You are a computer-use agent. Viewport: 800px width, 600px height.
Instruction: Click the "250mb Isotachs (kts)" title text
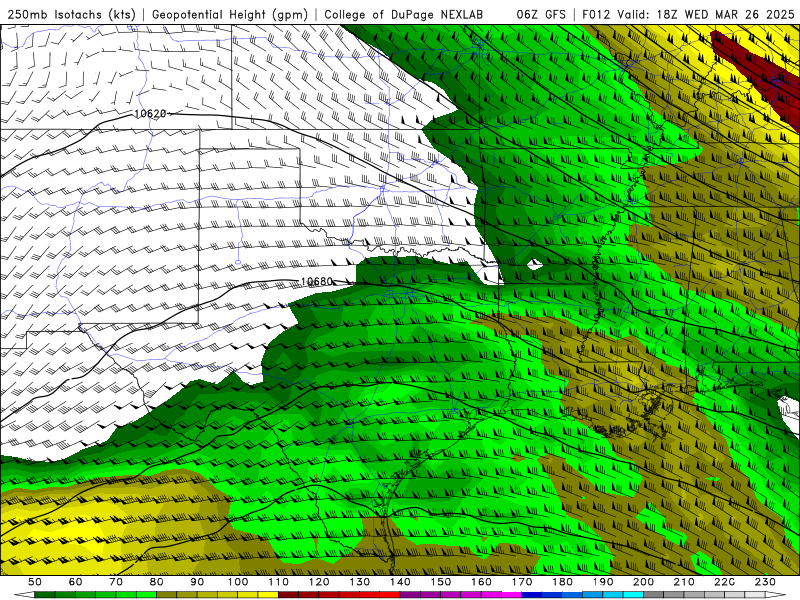pyautogui.click(x=71, y=15)
